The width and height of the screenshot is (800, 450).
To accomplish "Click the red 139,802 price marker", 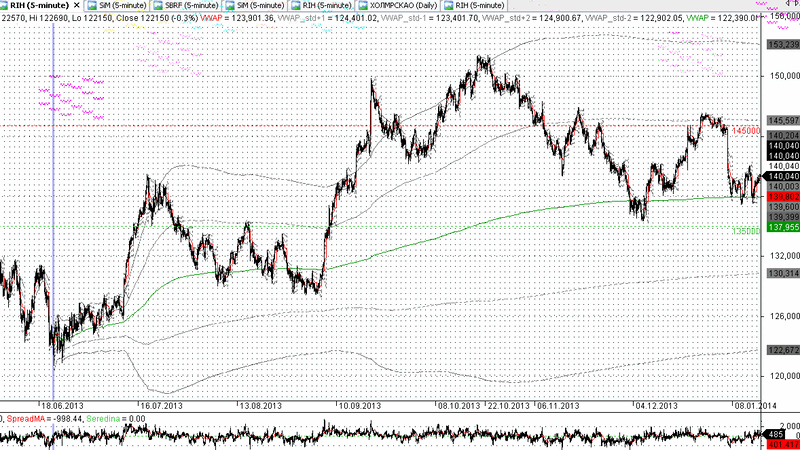I will tap(783, 196).
